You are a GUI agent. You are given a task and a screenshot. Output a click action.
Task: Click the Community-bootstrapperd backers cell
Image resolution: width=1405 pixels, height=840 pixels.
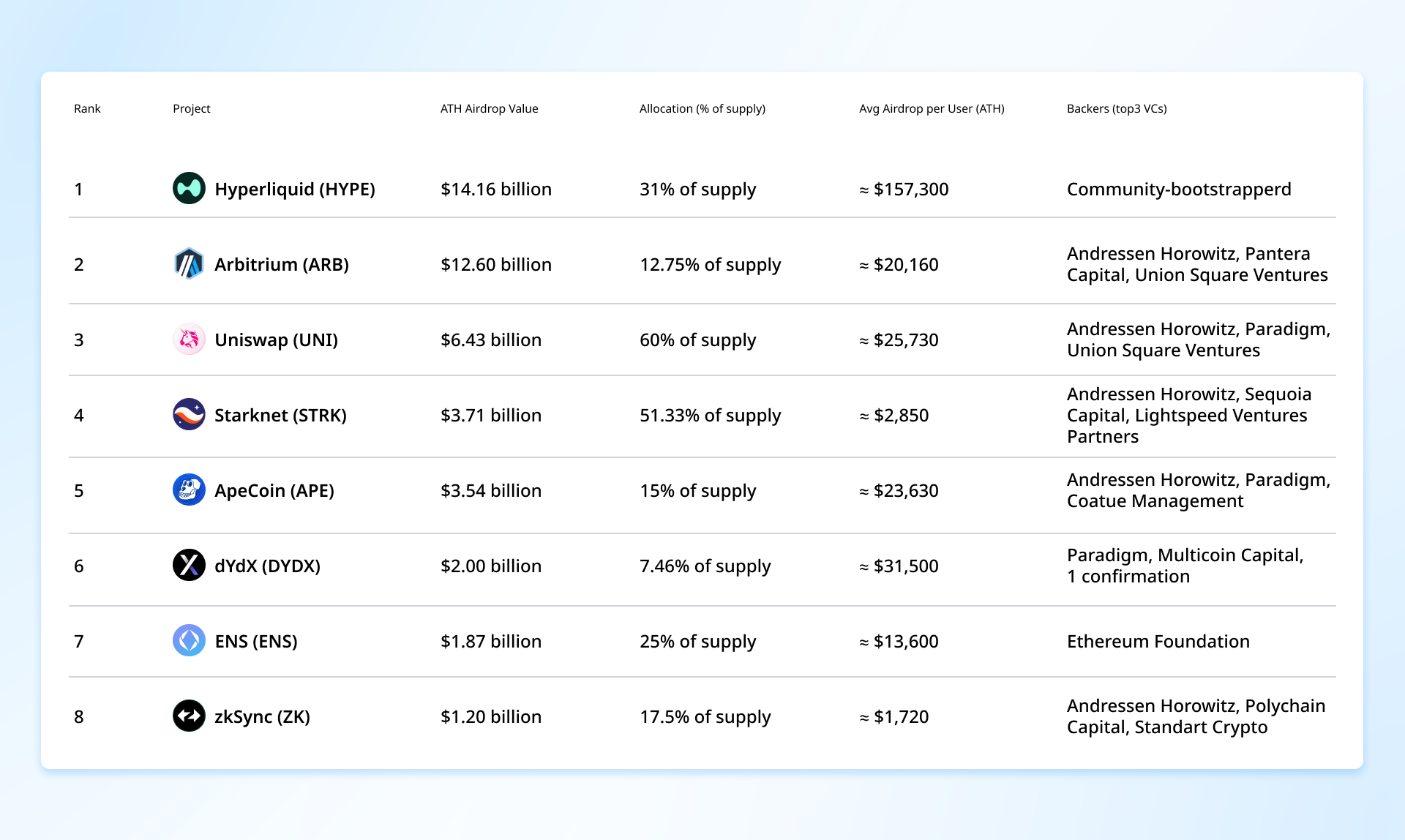click(x=1179, y=190)
